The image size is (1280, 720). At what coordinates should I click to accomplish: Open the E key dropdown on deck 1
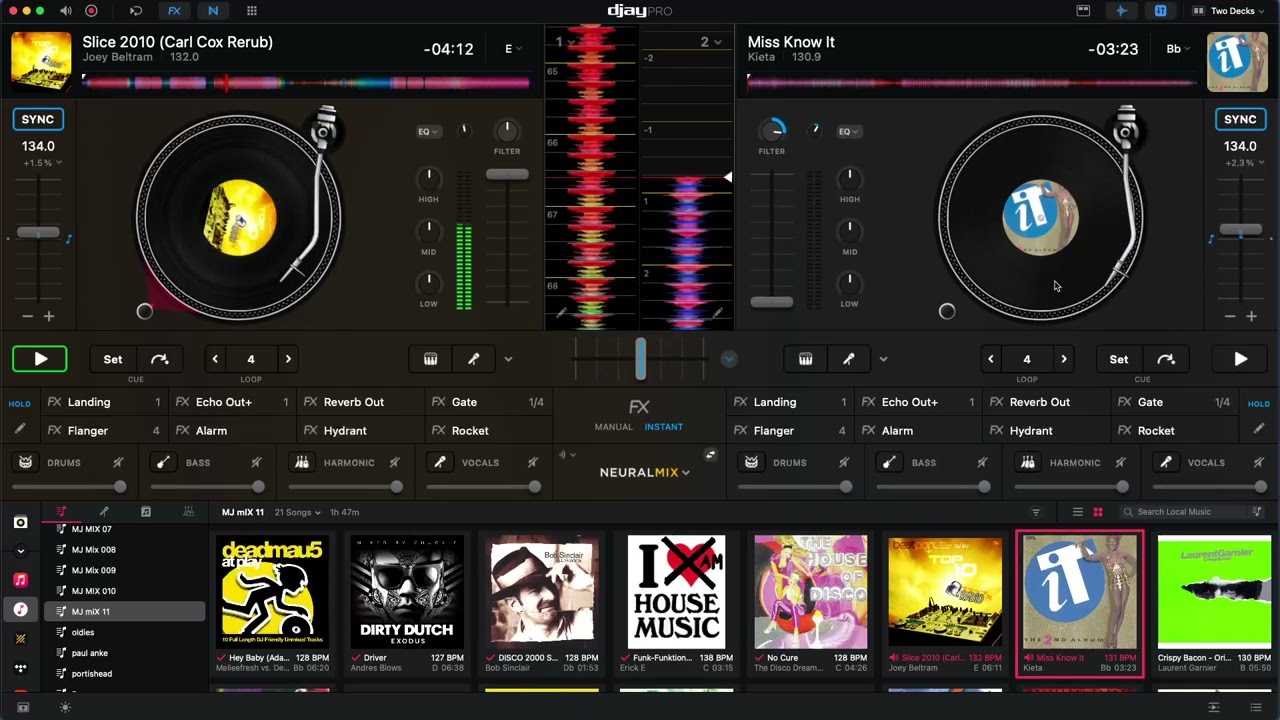[x=513, y=49]
